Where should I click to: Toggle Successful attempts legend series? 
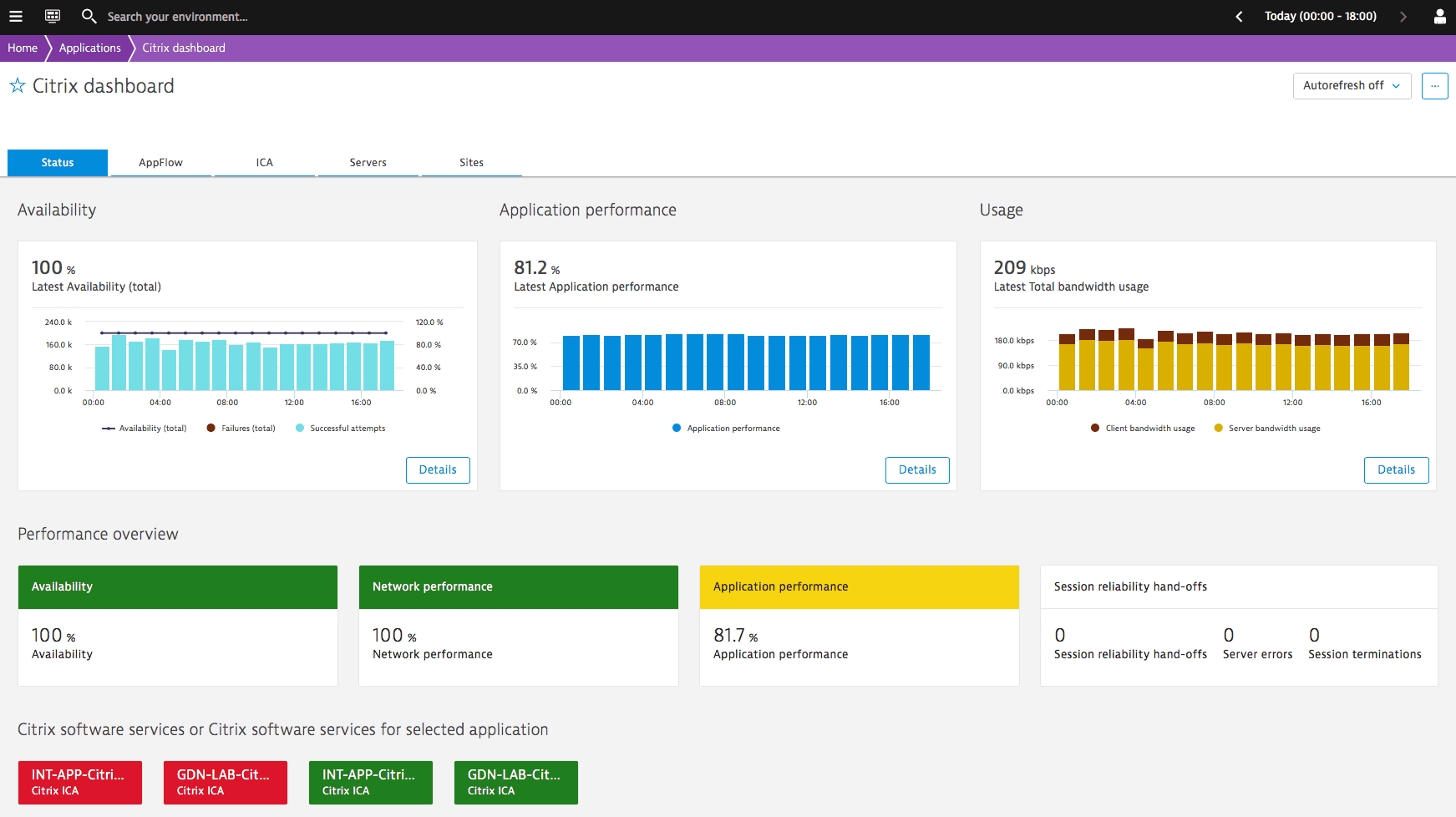(341, 429)
